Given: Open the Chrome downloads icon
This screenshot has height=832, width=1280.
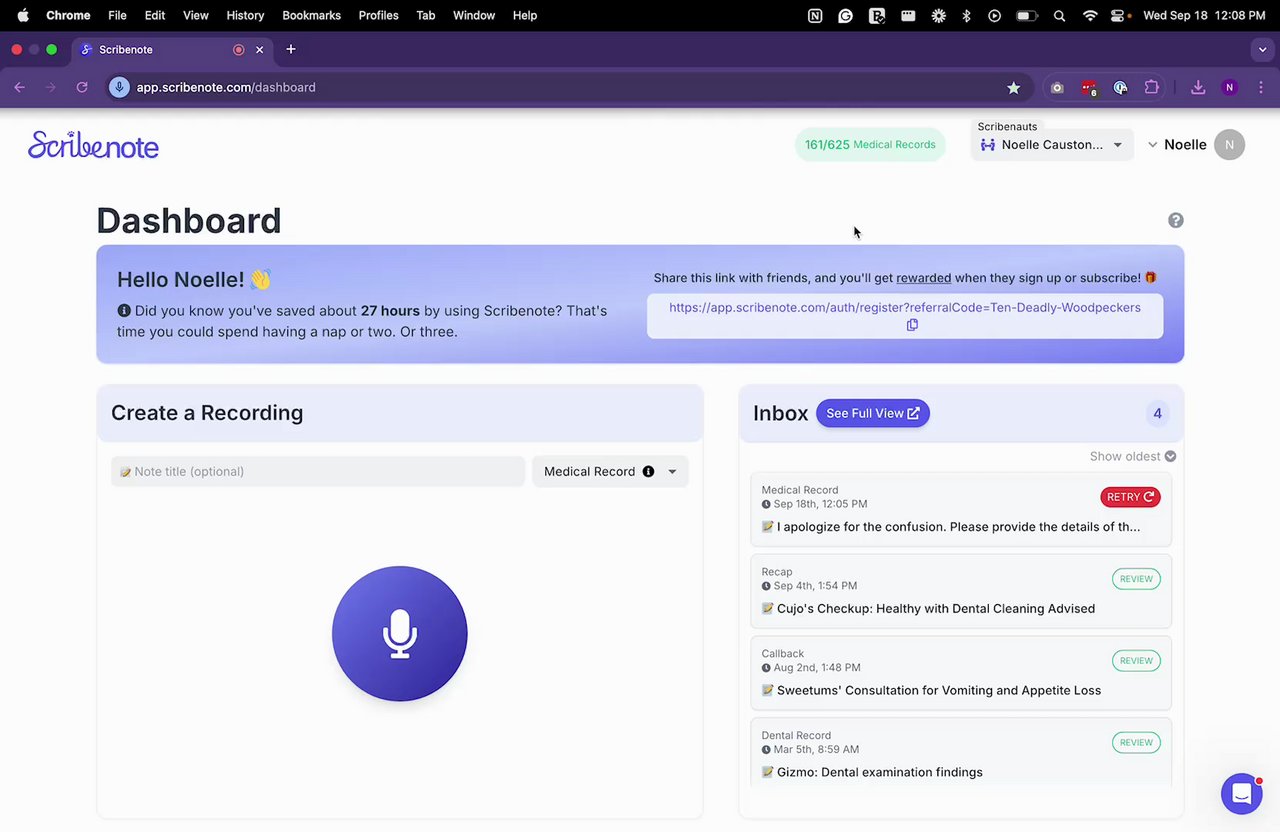Looking at the screenshot, I should click(1197, 88).
